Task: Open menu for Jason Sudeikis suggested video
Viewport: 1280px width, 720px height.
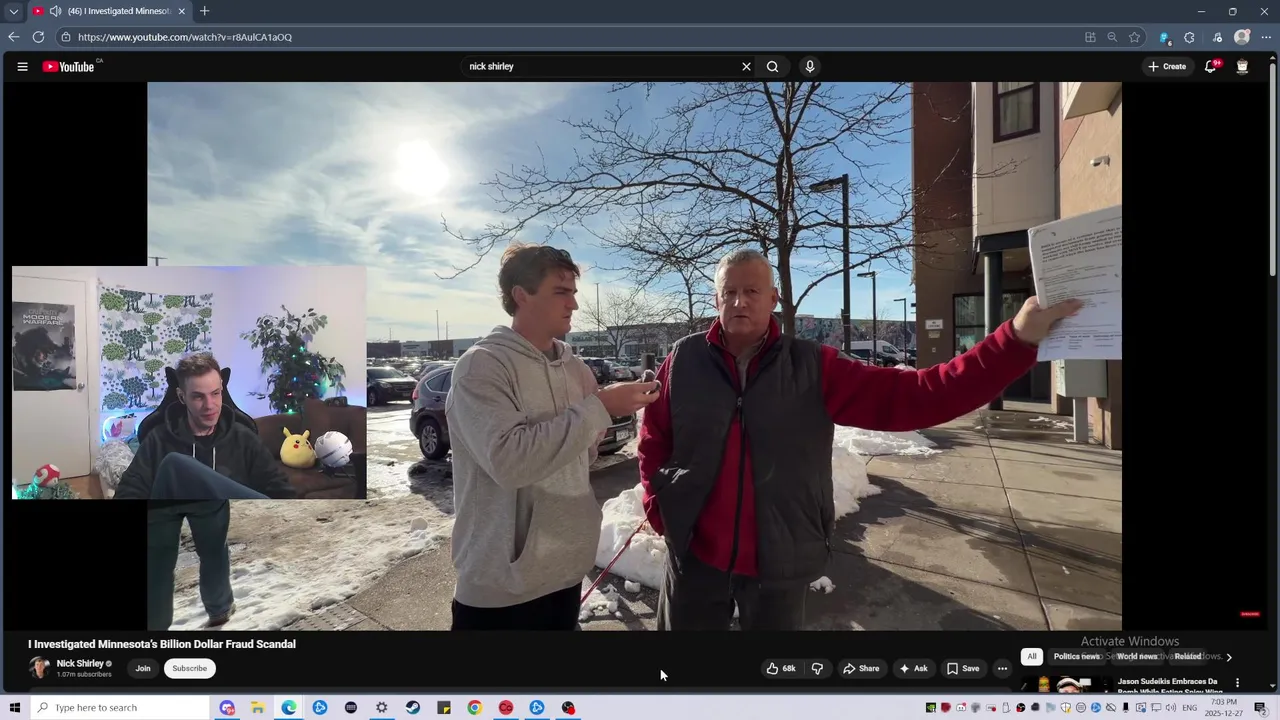Action: click(x=1237, y=683)
